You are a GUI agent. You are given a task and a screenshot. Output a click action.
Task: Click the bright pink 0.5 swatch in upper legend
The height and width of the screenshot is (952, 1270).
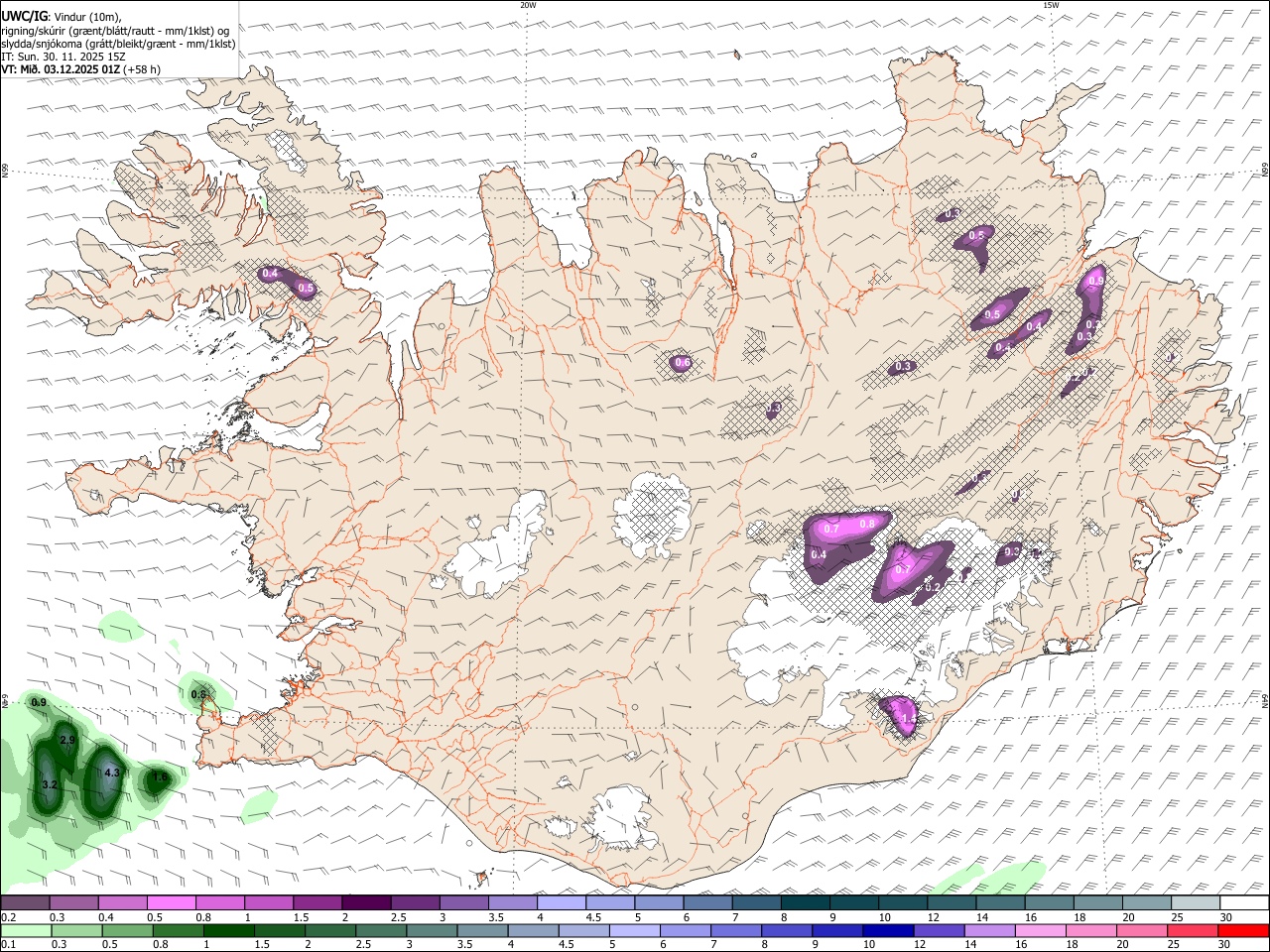(x=172, y=903)
